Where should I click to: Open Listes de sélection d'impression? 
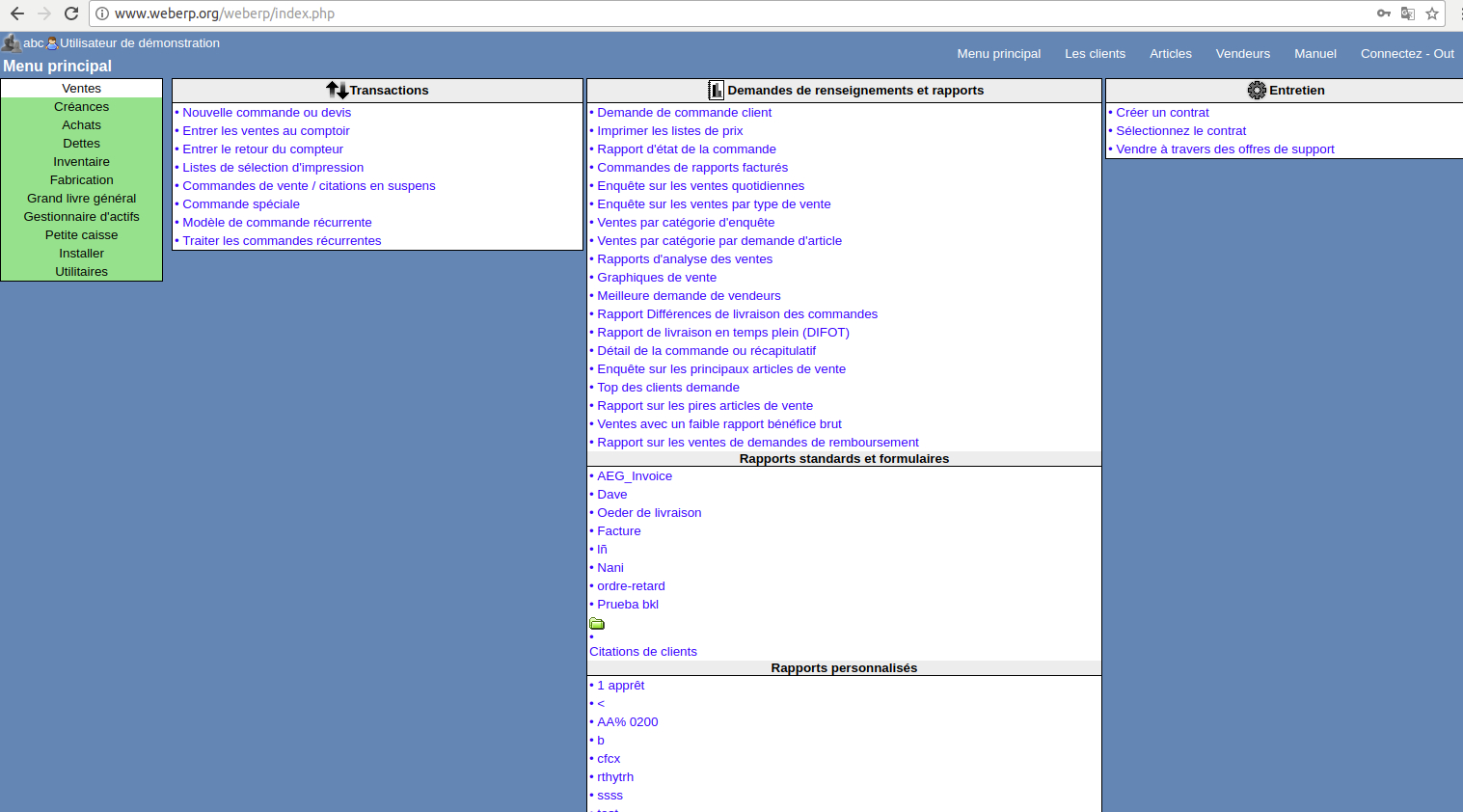pyautogui.click(x=273, y=167)
